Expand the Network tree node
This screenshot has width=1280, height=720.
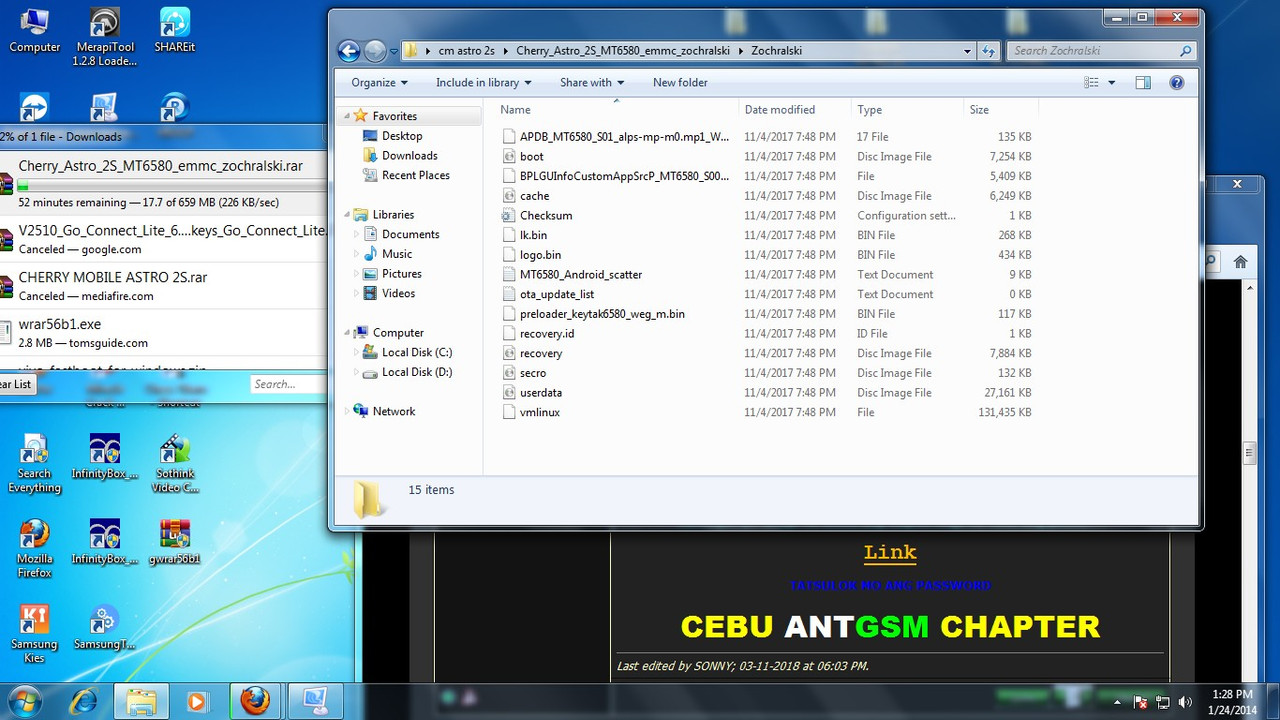[349, 411]
